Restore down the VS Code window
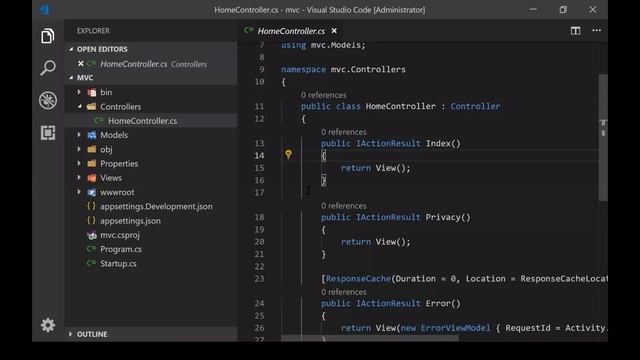Screen dimensions: 640x360 [x=563, y=9]
